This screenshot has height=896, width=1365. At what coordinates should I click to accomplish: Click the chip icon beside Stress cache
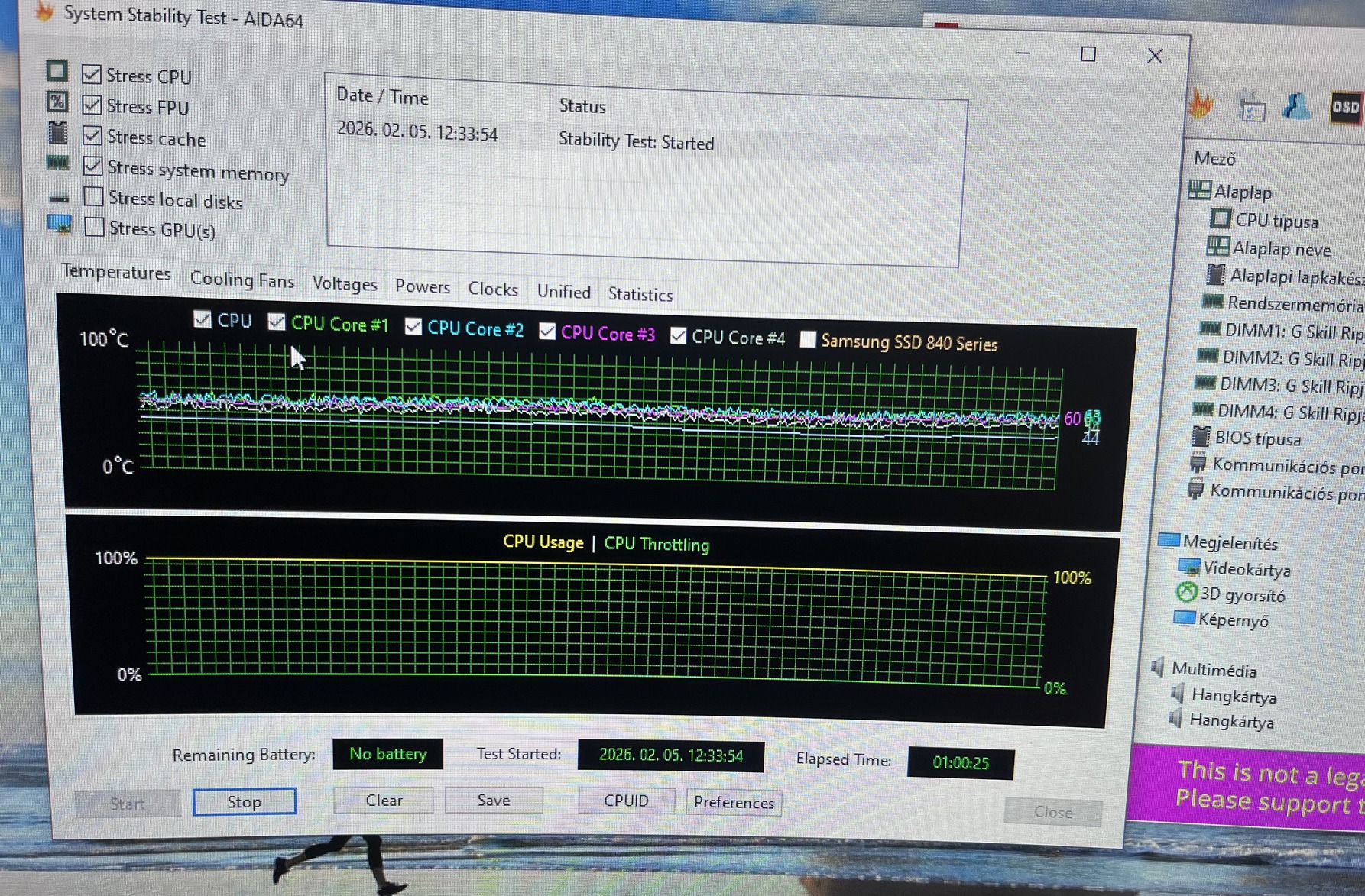point(57,133)
